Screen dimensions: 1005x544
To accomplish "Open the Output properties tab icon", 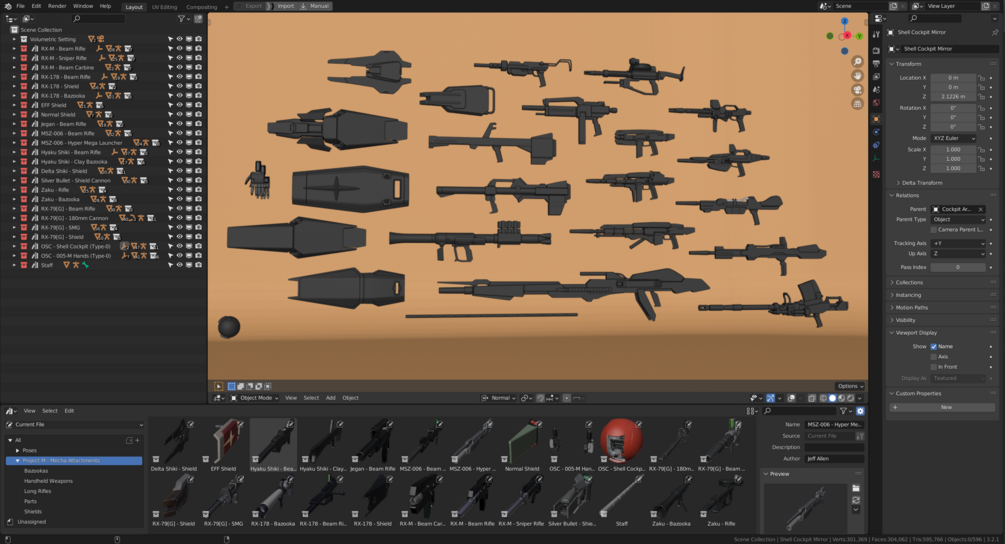I will (876, 63).
